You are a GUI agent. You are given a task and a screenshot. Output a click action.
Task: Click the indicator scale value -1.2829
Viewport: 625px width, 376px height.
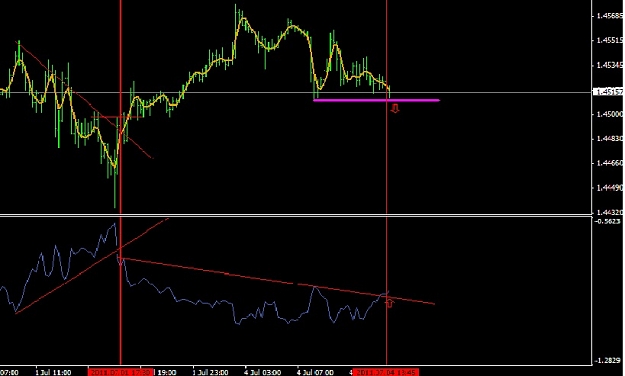click(x=608, y=360)
